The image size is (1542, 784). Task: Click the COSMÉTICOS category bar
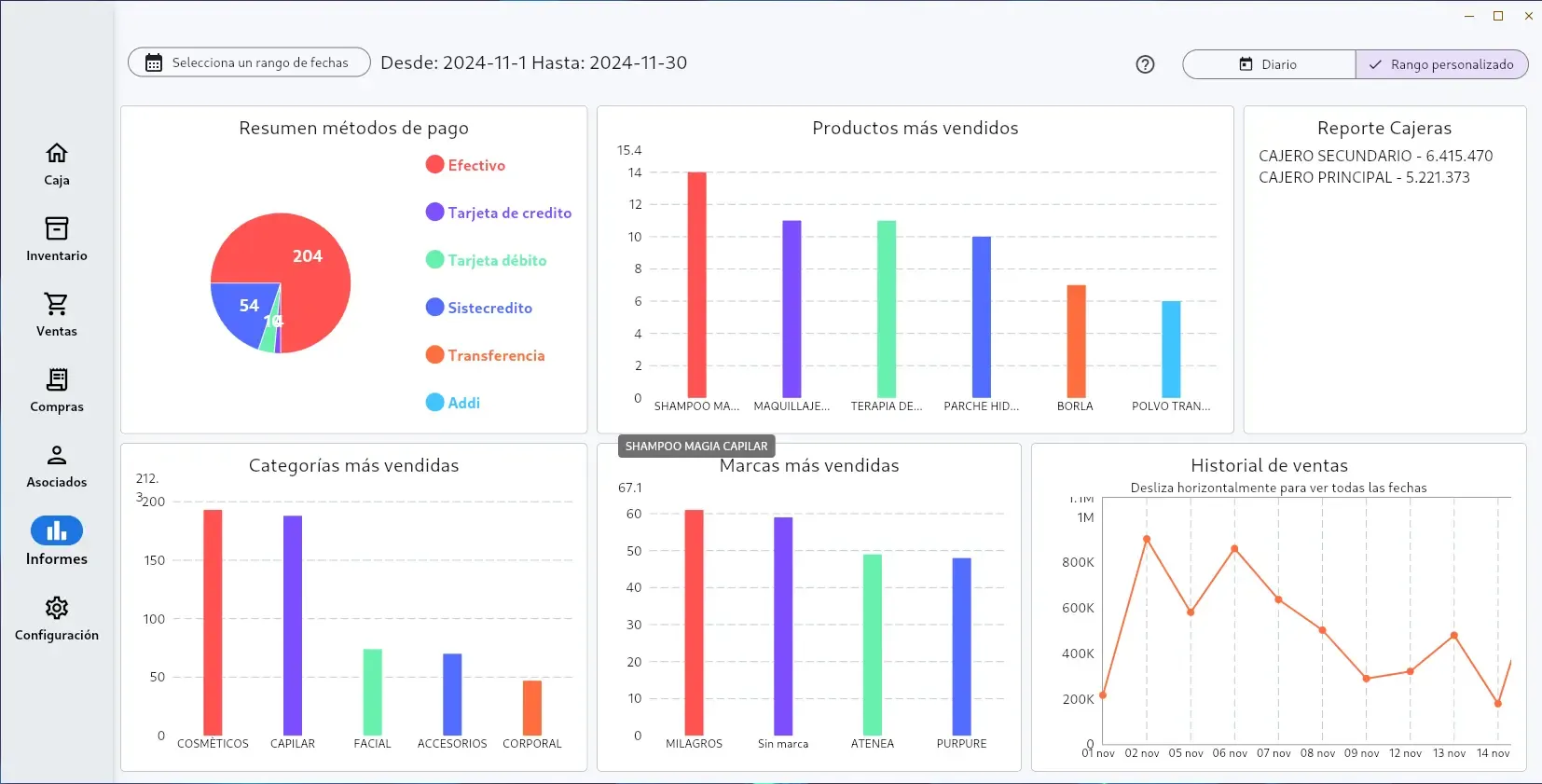click(213, 623)
